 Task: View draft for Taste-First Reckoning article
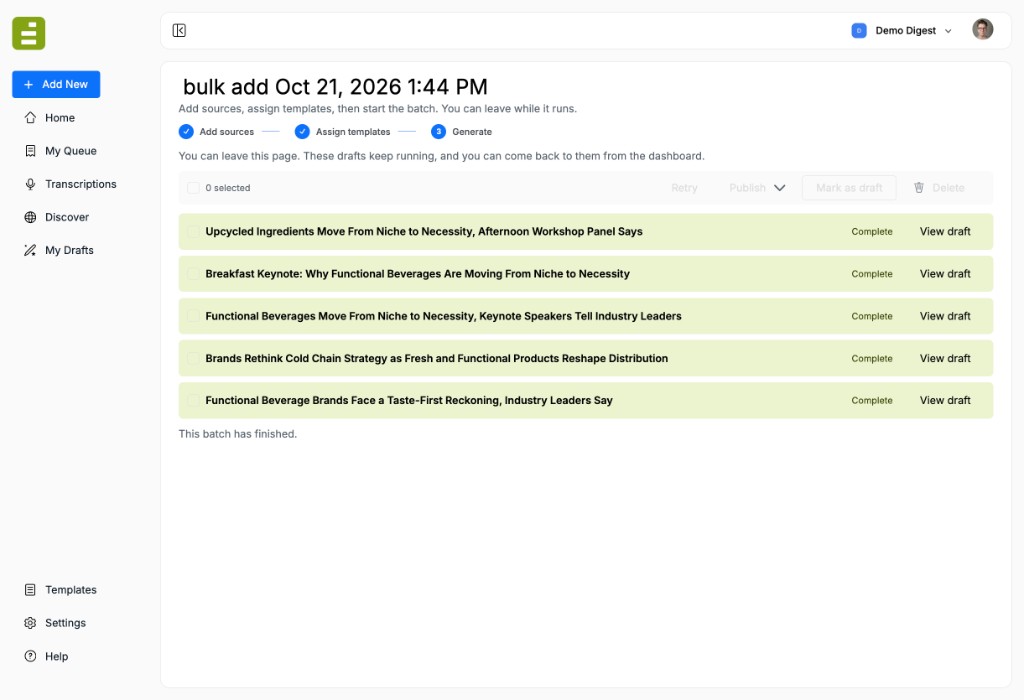[x=945, y=400]
